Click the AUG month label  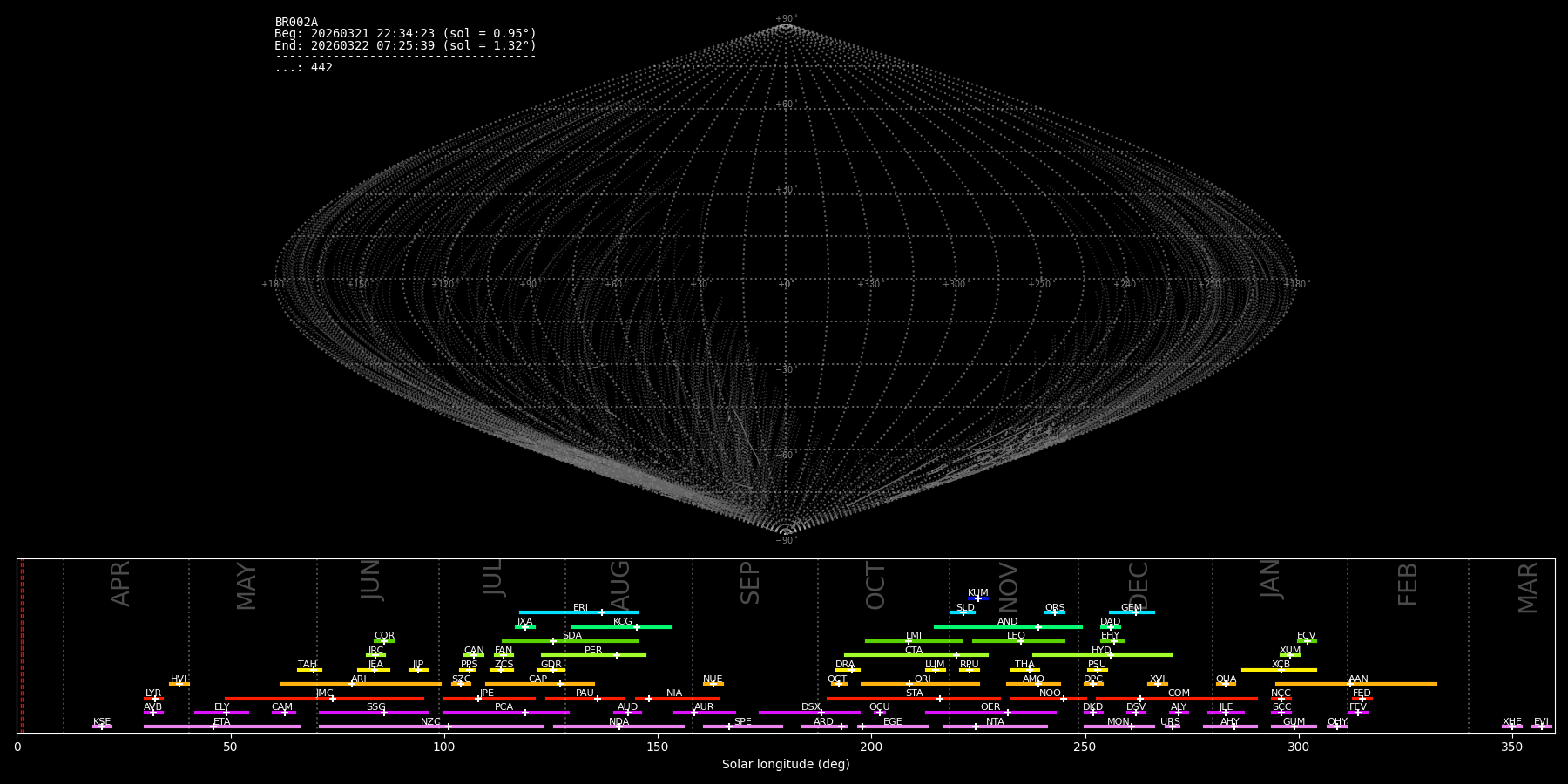pos(619,585)
